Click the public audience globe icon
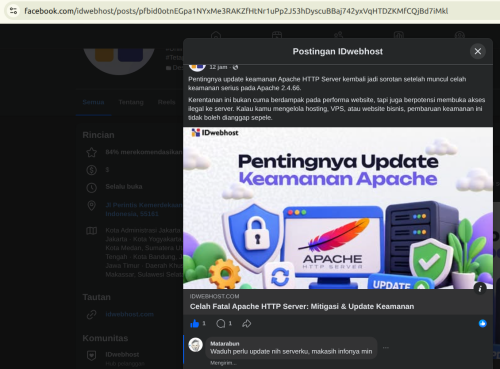Viewport: 500px width, 369px height. (x=235, y=67)
